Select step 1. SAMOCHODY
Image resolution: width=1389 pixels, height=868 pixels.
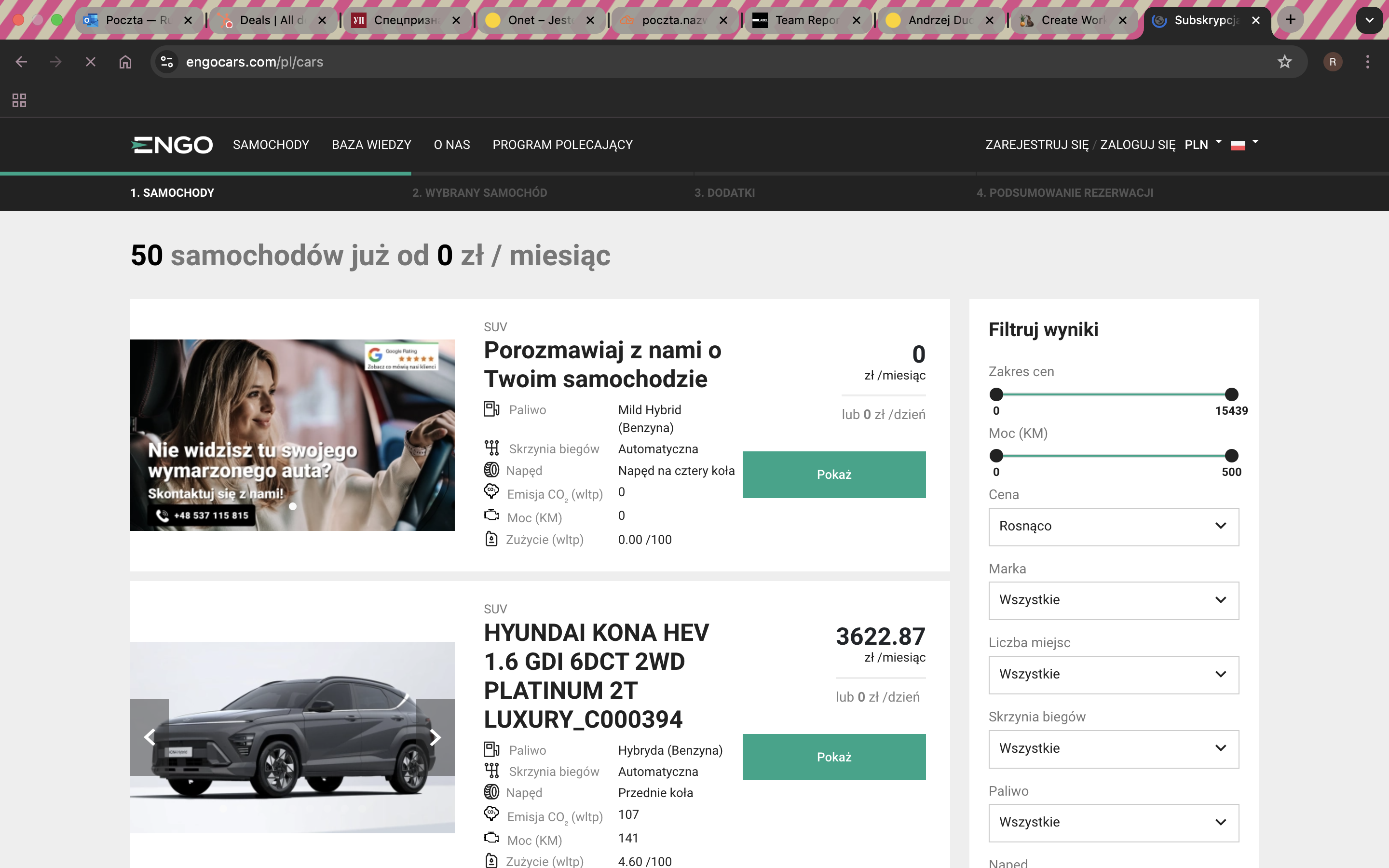pos(172,193)
